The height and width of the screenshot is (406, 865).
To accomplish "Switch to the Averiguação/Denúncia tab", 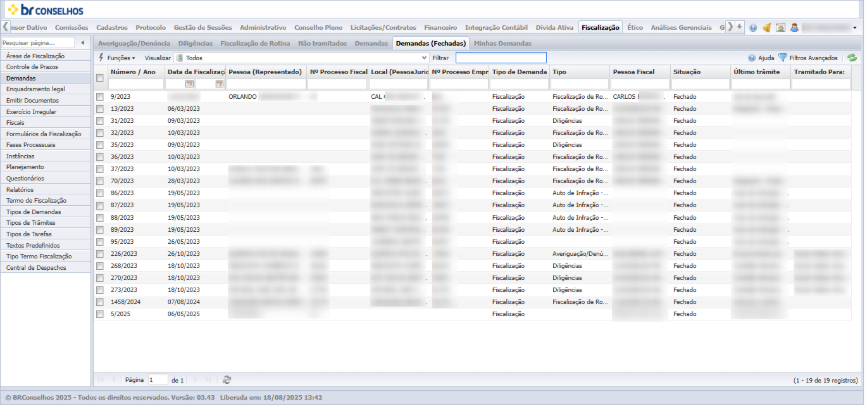I will (x=134, y=43).
